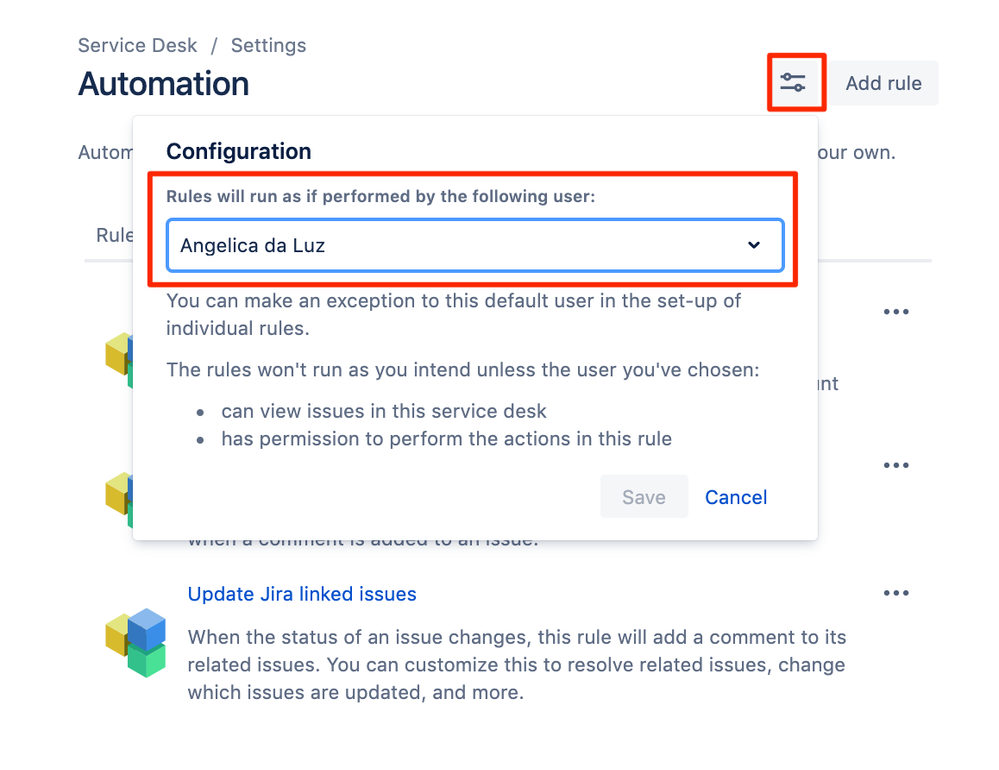999x770 pixels.
Task: Open the topmost rule's ellipsis menu
Action: tap(895, 311)
